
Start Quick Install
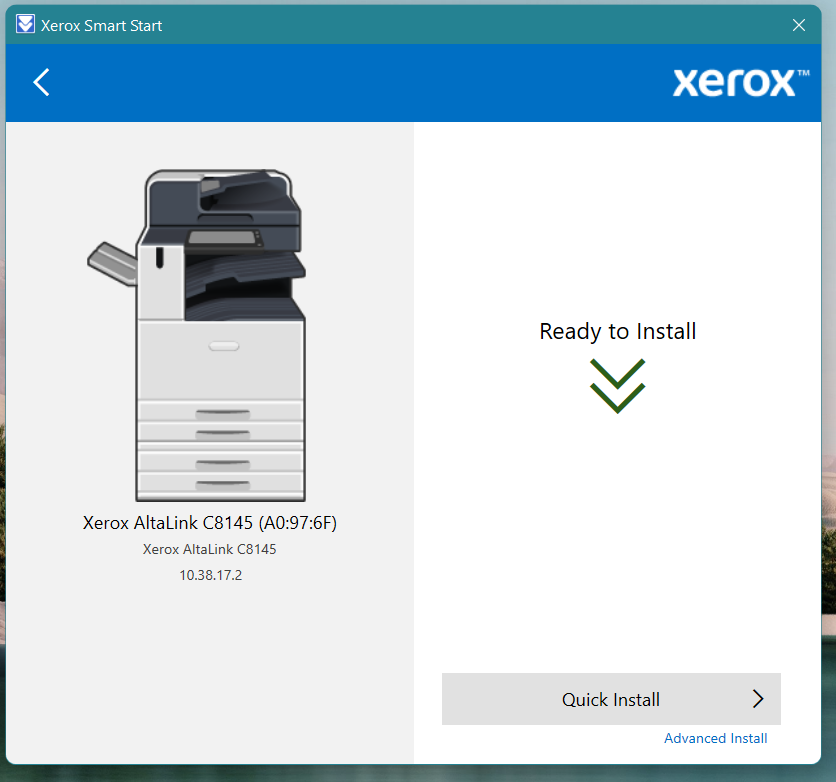[611, 699]
